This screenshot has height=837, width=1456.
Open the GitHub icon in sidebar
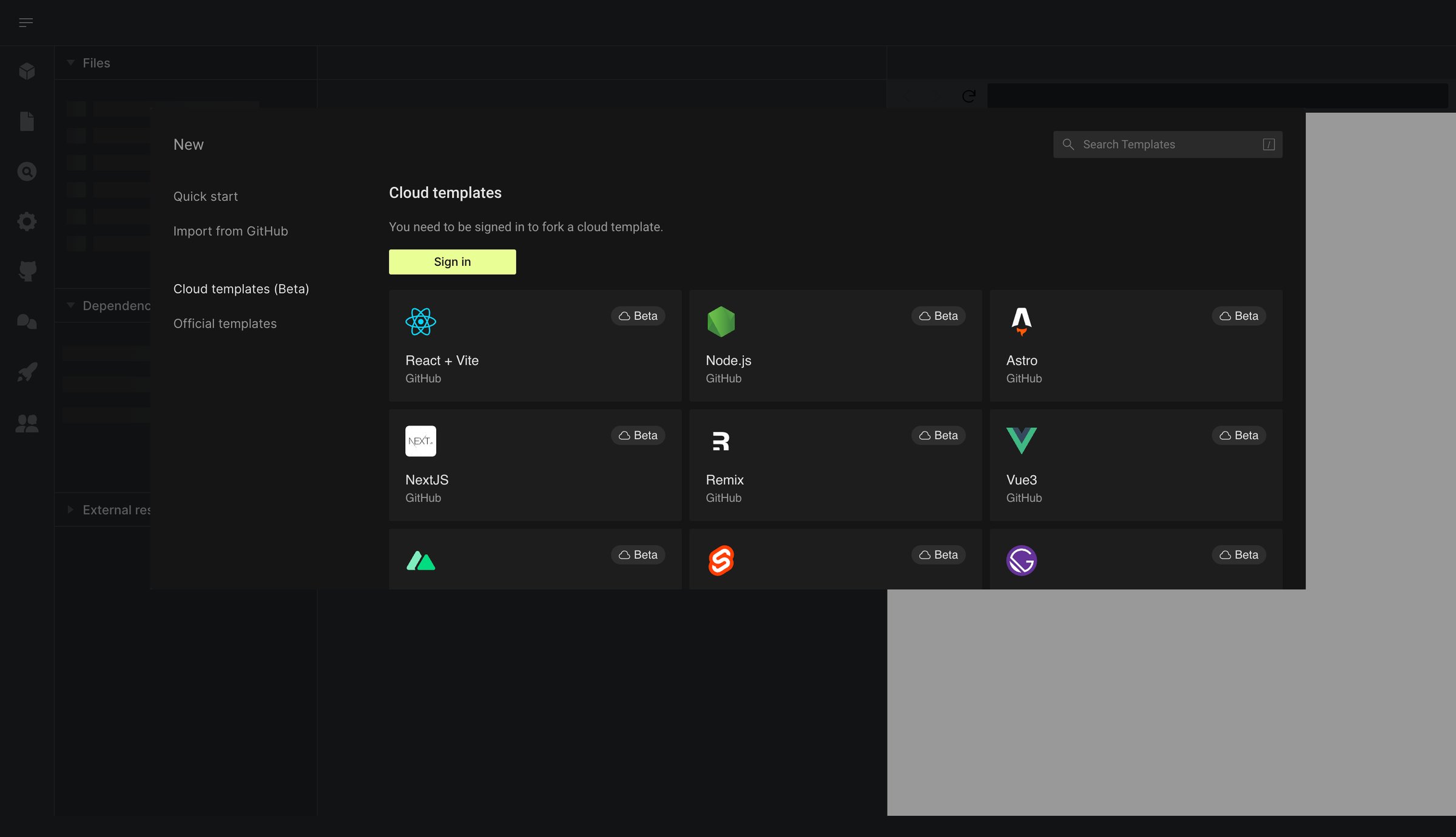(x=27, y=271)
